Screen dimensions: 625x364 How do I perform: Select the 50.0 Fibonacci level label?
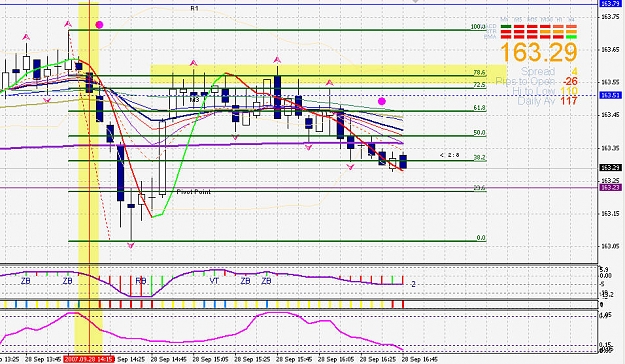pos(479,133)
